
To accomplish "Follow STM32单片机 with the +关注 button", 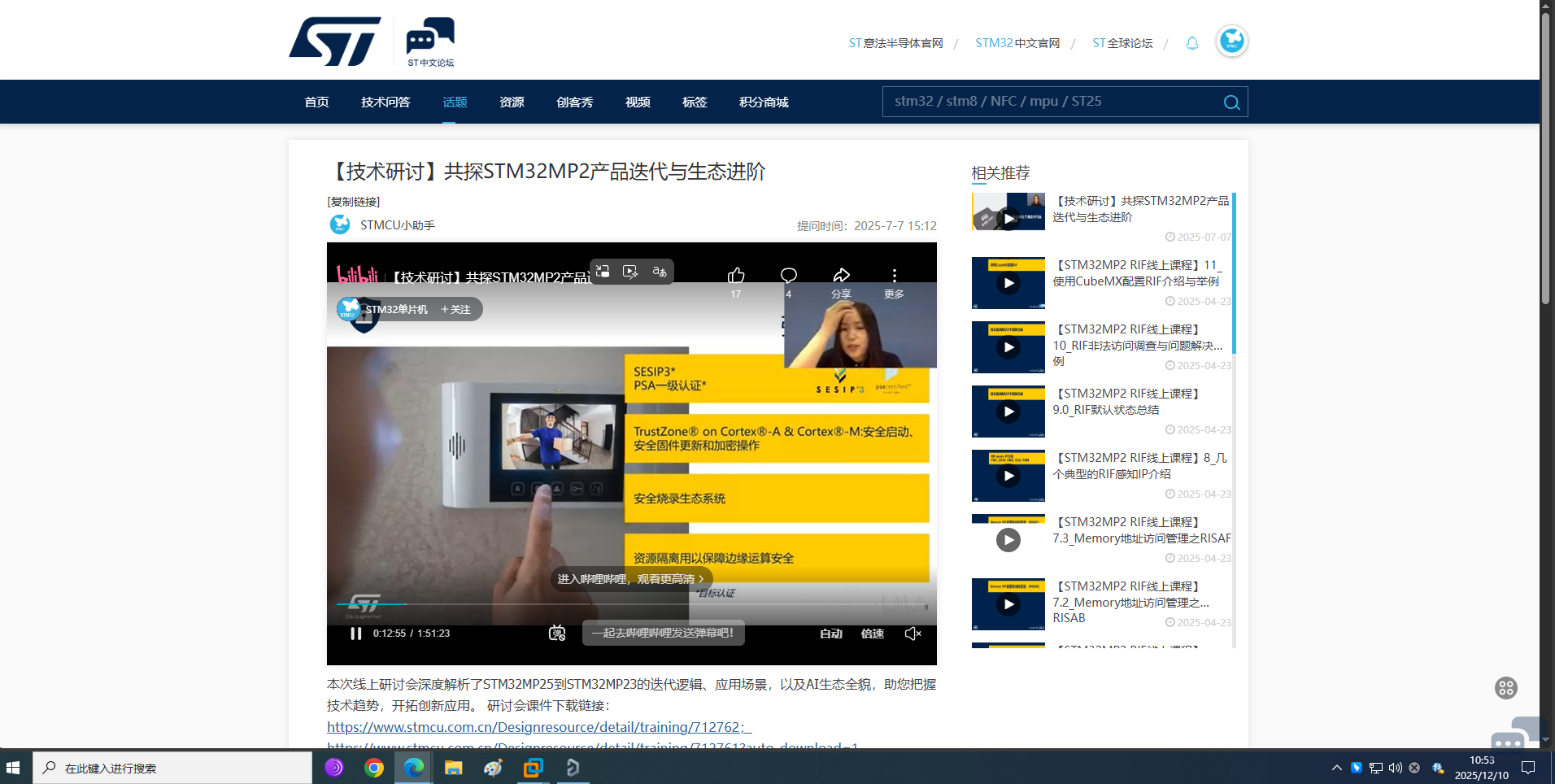I will (455, 309).
